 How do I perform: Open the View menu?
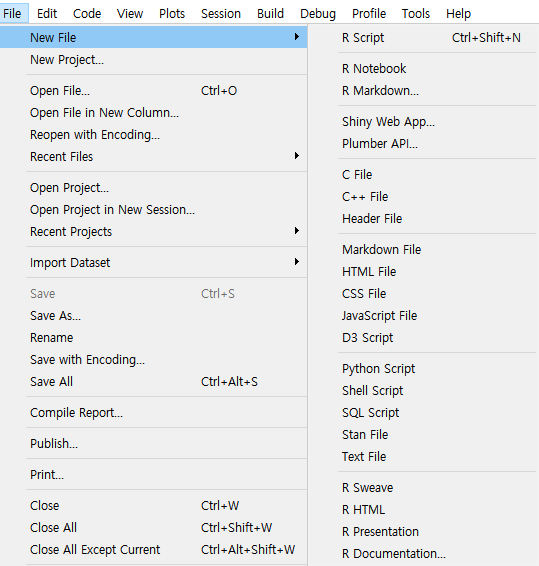click(130, 14)
